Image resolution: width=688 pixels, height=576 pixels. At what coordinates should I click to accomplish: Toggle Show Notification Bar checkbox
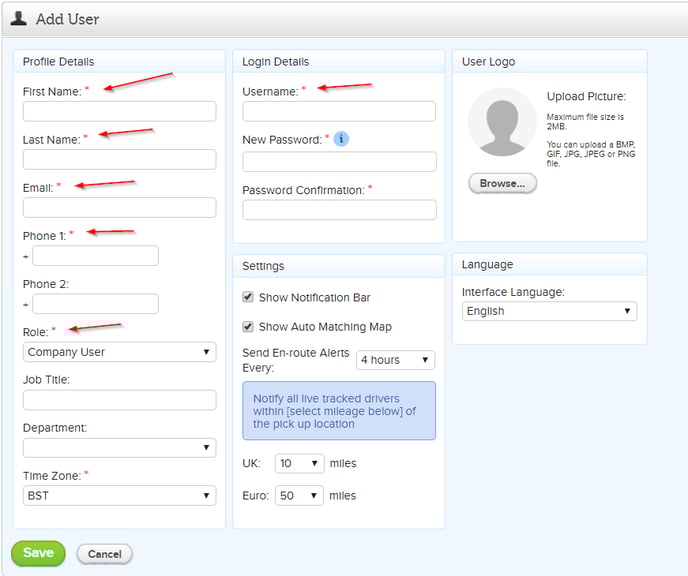point(248,297)
